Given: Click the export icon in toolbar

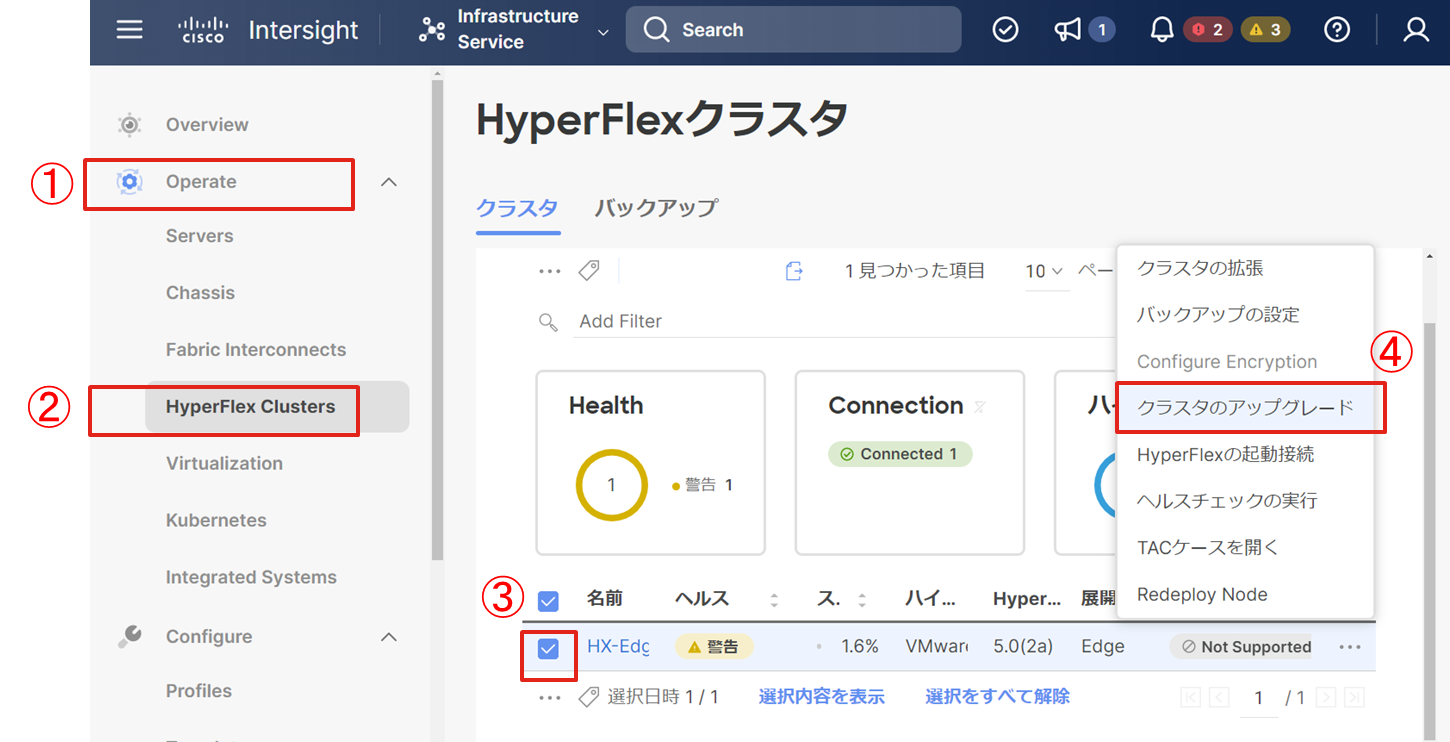Looking at the screenshot, I should point(794,271).
